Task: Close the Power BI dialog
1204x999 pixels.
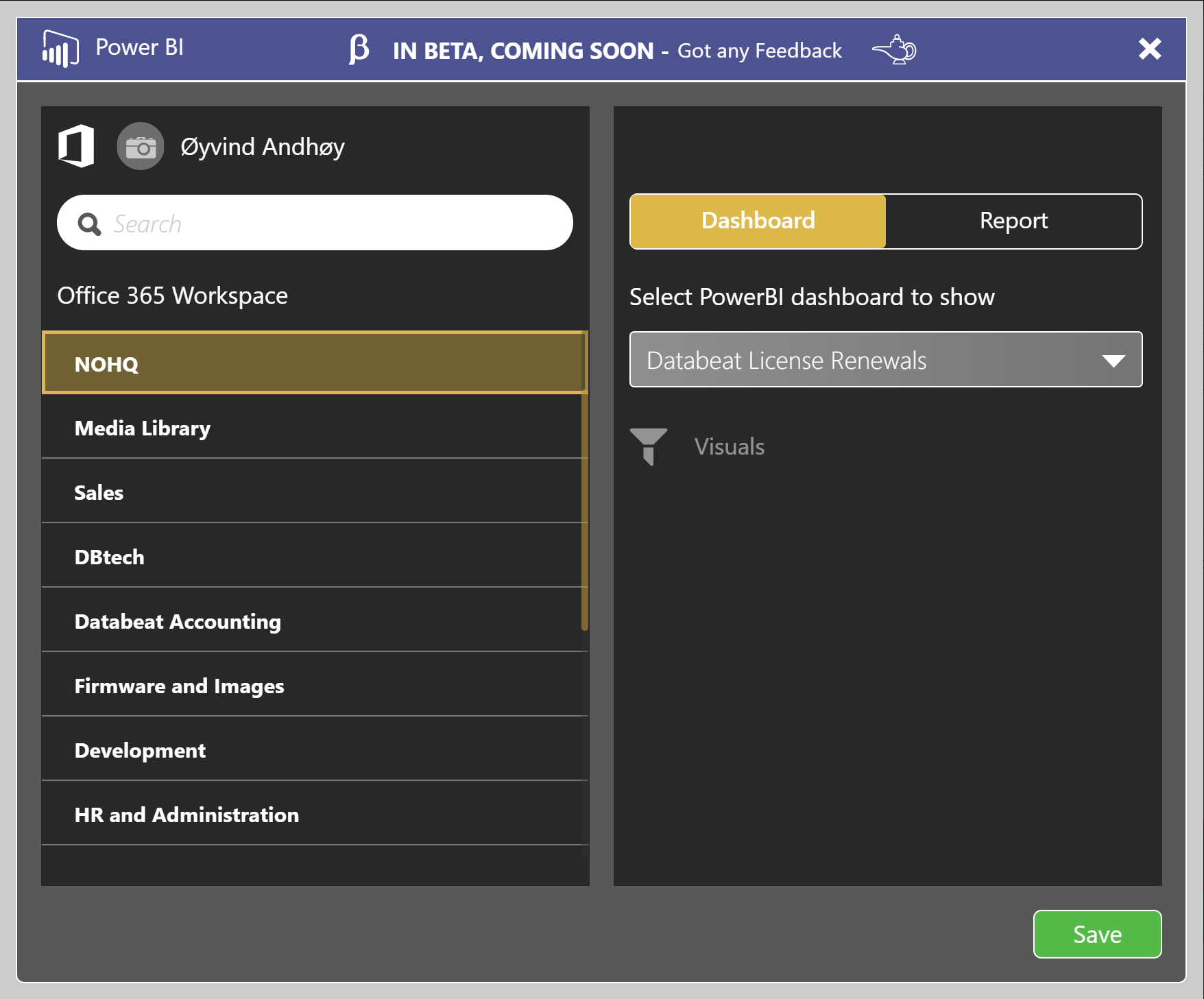Action: (x=1150, y=49)
